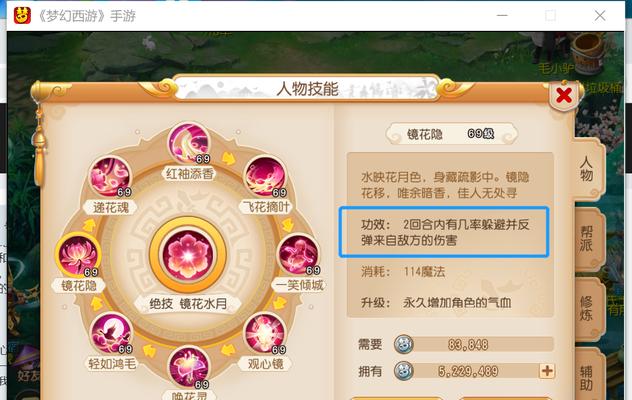Click the 需要 83,848 cost bar
The width and height of the screenshot is (632, 400).
pyautogui.click(x=474, y=344)
